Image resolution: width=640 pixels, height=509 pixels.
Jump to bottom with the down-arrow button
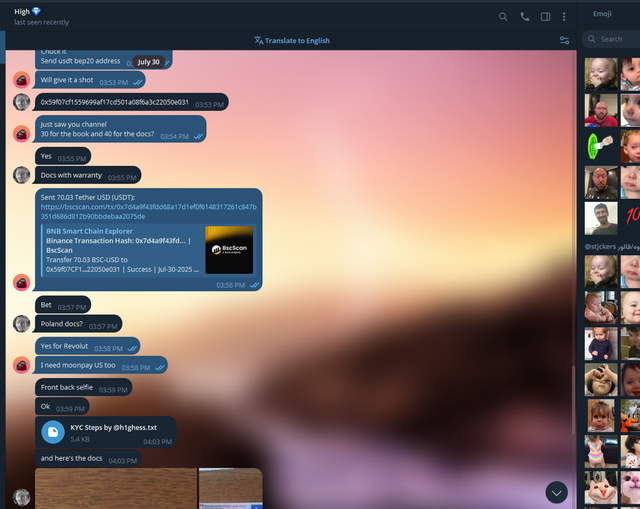point(556,493)
